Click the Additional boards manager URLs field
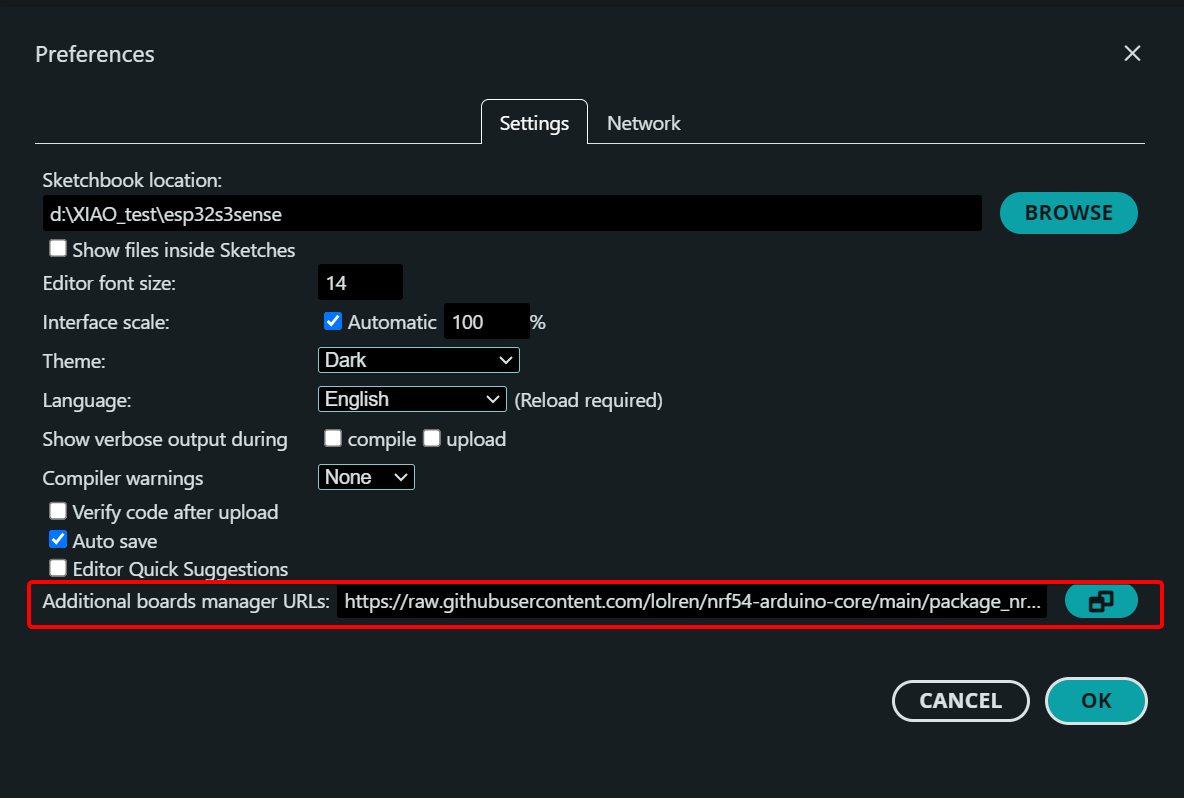 coord(692,603)
